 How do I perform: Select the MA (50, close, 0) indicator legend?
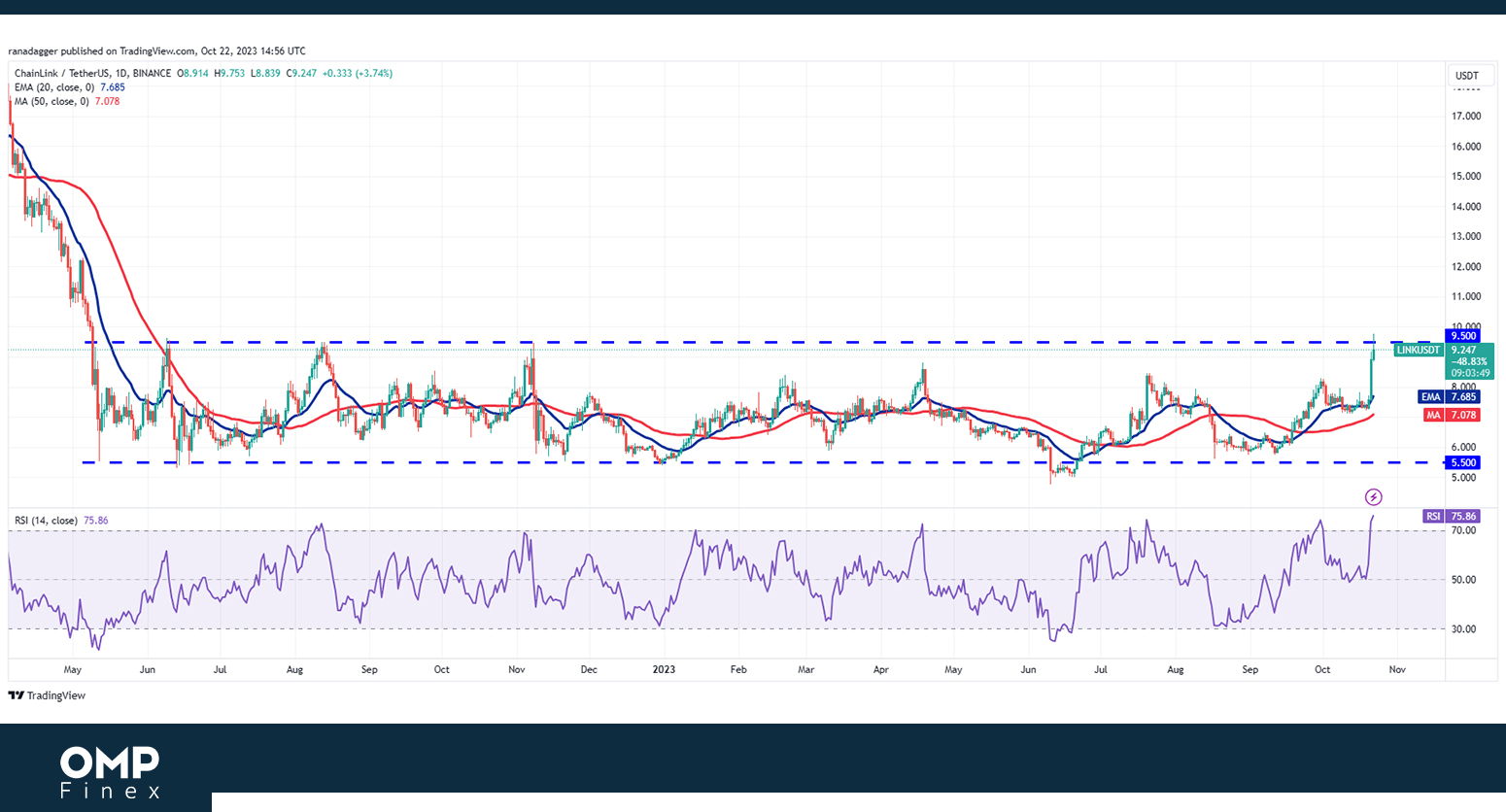67,101
